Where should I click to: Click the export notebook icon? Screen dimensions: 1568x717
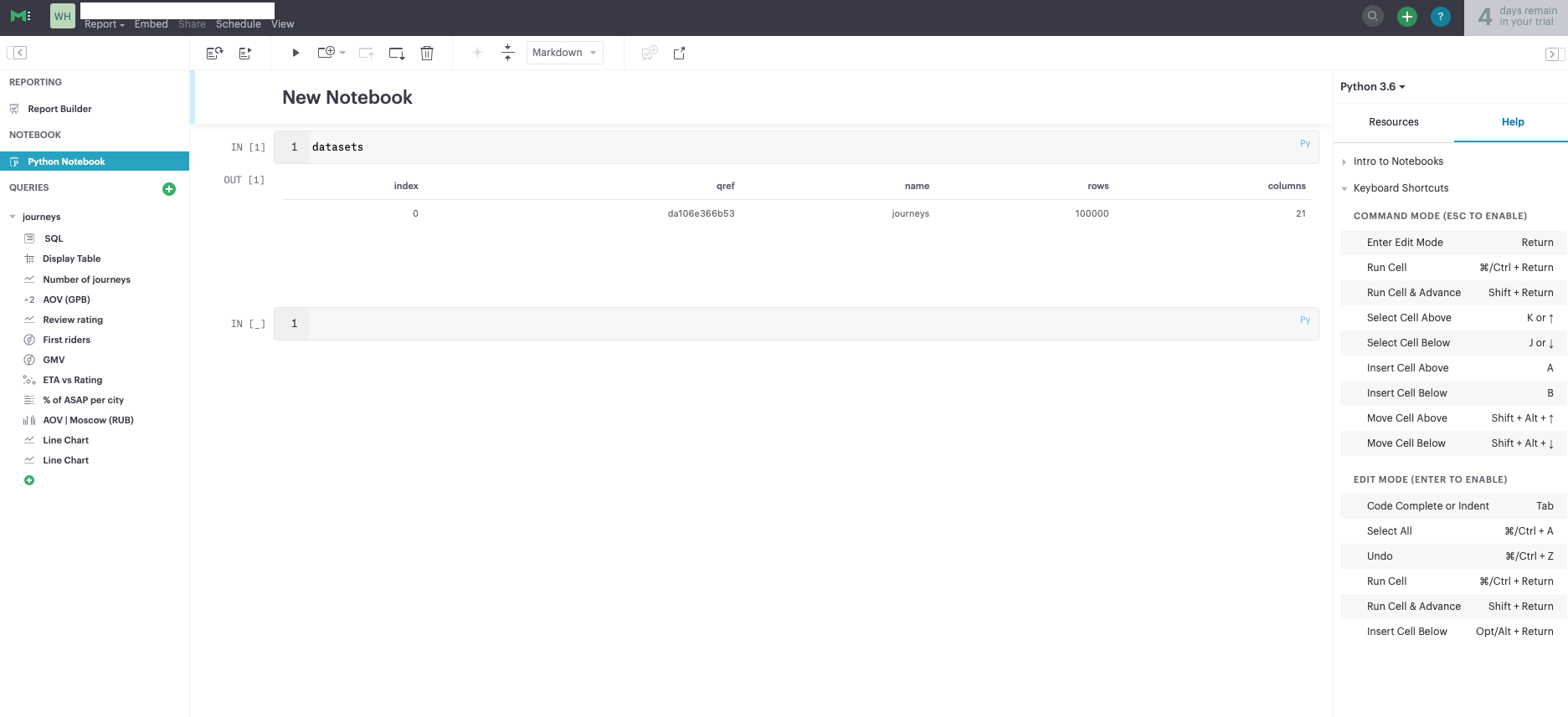click(x=680, y=53)
